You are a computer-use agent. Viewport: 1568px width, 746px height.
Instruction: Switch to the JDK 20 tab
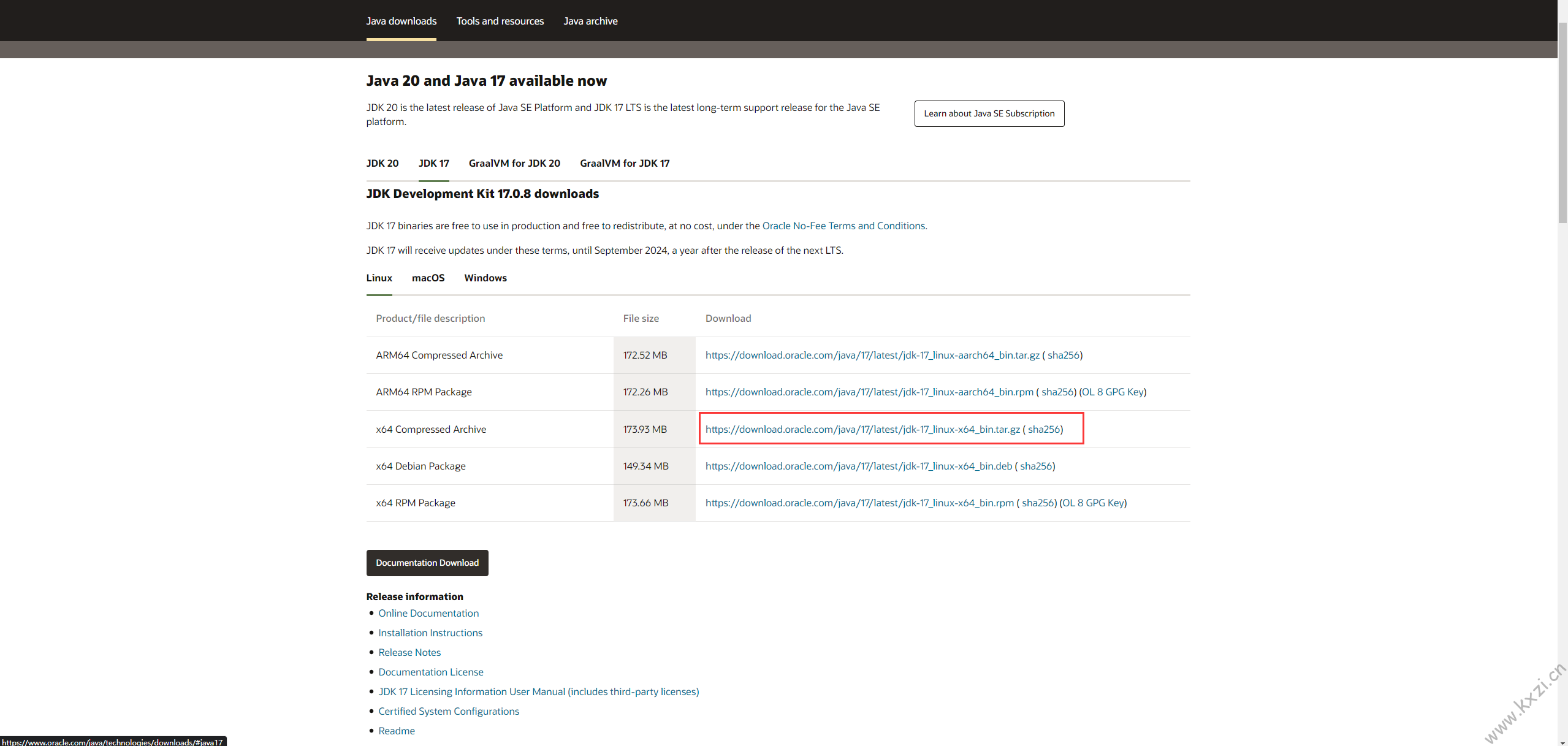382,163
